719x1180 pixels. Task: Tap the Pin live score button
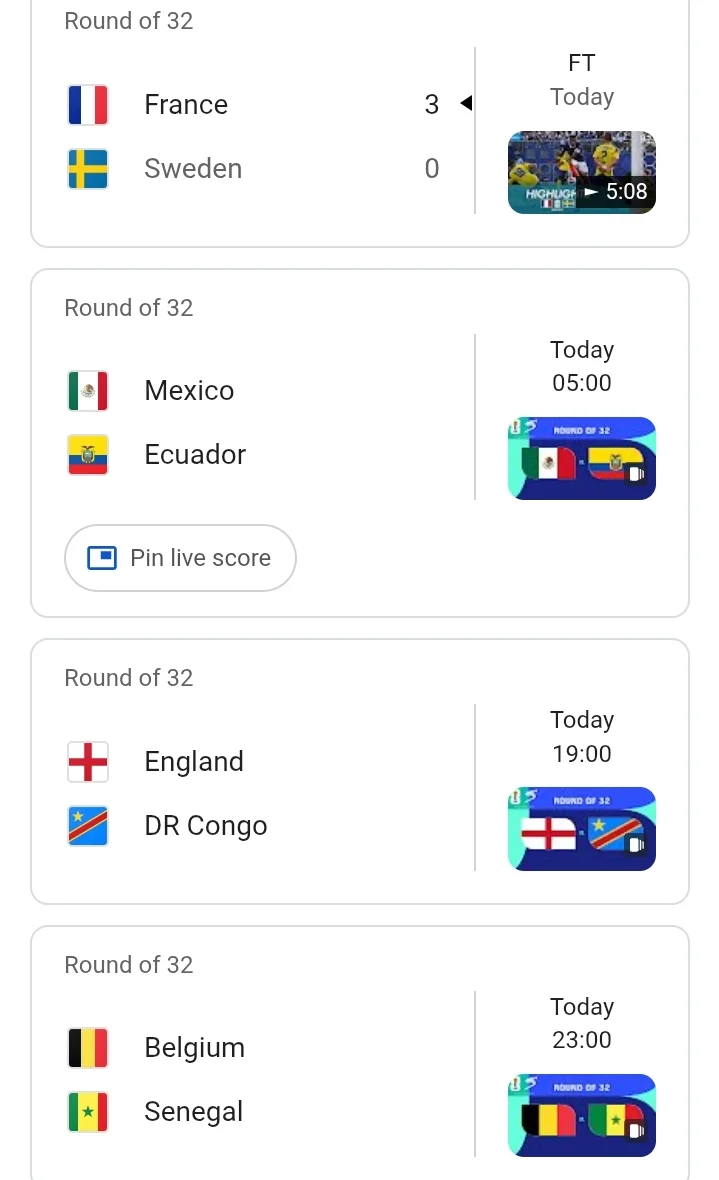[x=181, y=558]
